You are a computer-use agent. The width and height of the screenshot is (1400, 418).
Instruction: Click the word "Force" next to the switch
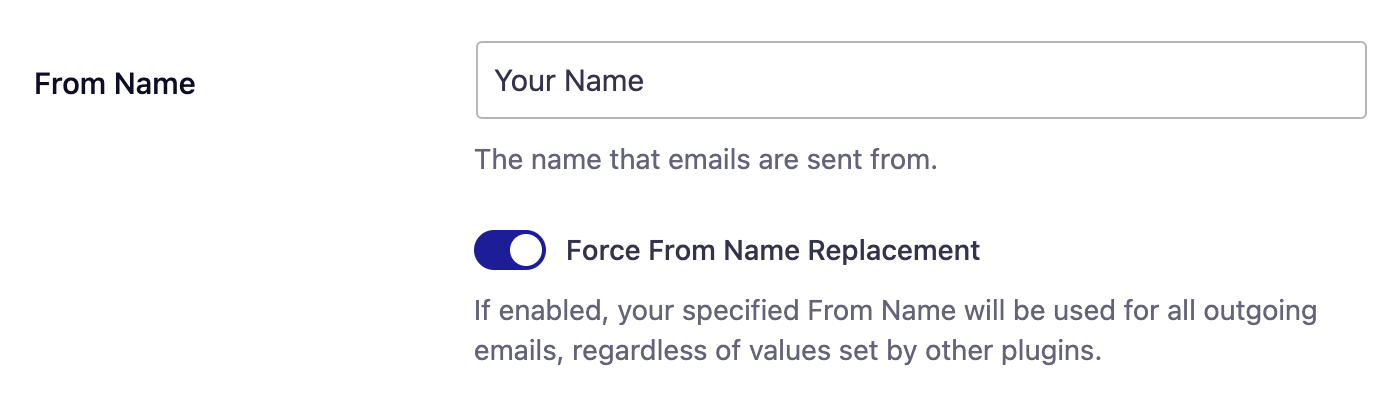click(598, 250)
